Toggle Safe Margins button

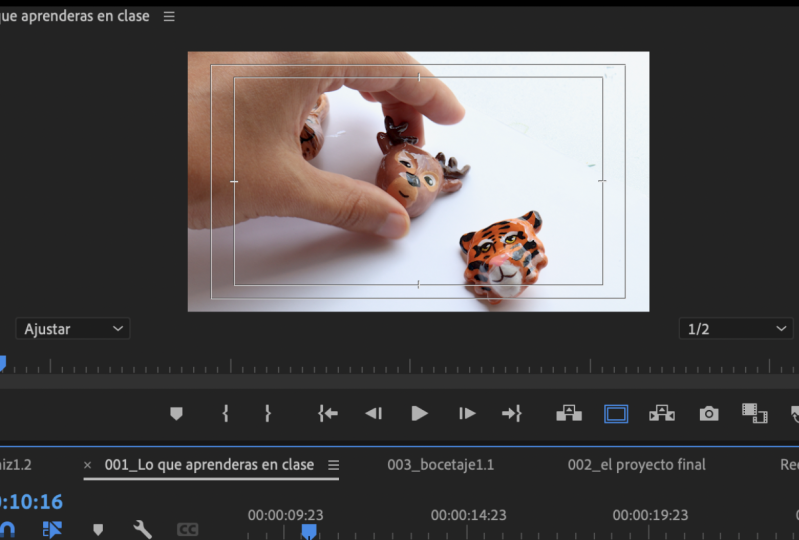point(616,414)
